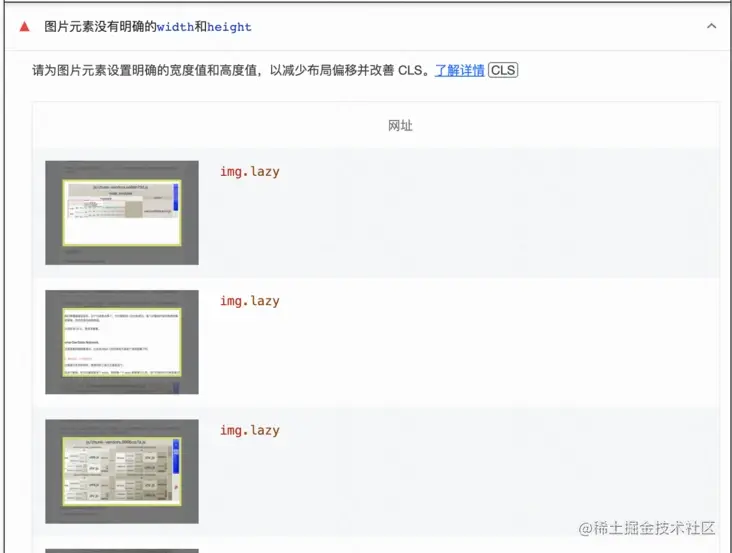Open the third thumbnail showing chunk-vendors treemap
732x553 pixels.
coord(122,471)
